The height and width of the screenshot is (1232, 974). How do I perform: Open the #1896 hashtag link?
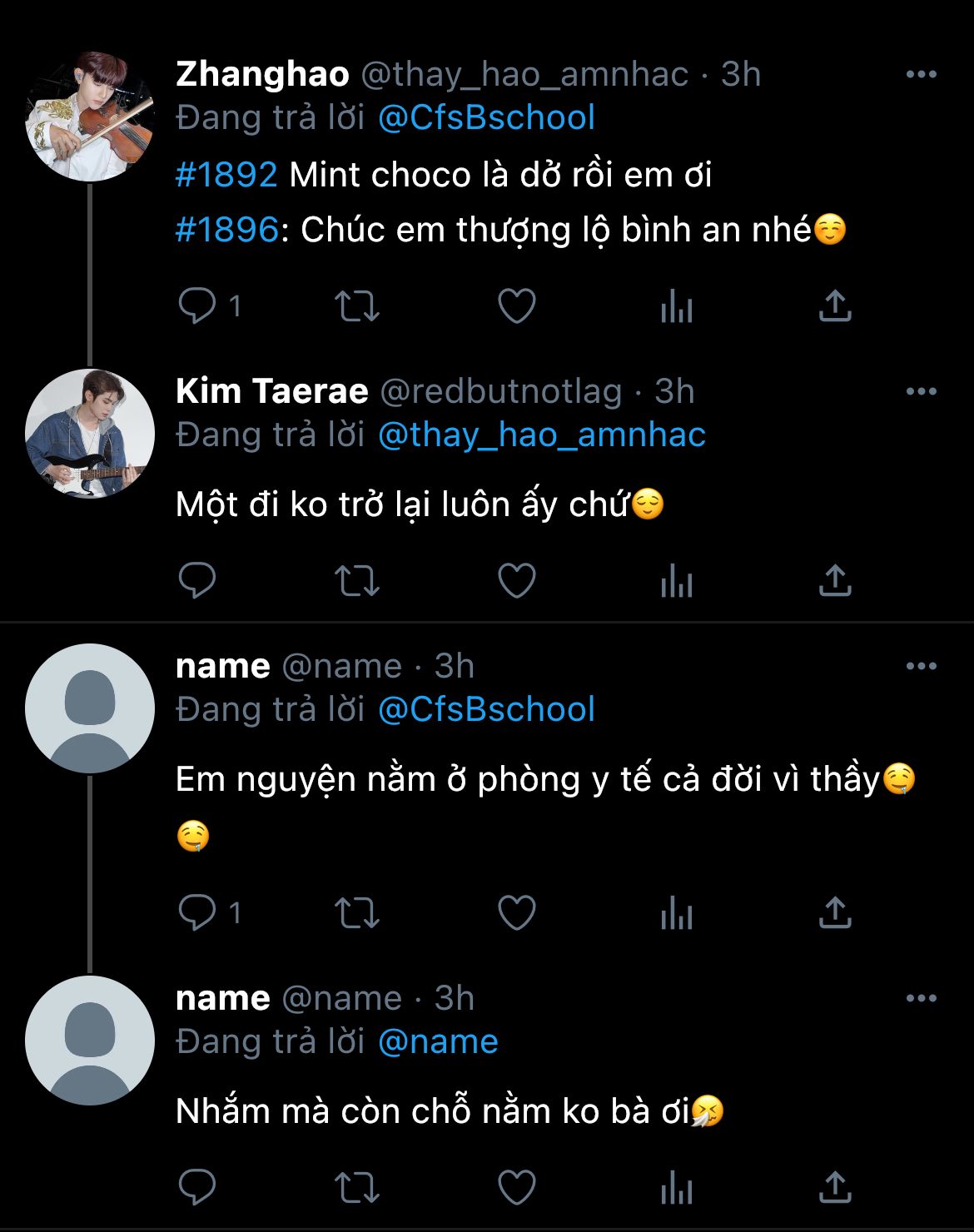click(226, 230)
